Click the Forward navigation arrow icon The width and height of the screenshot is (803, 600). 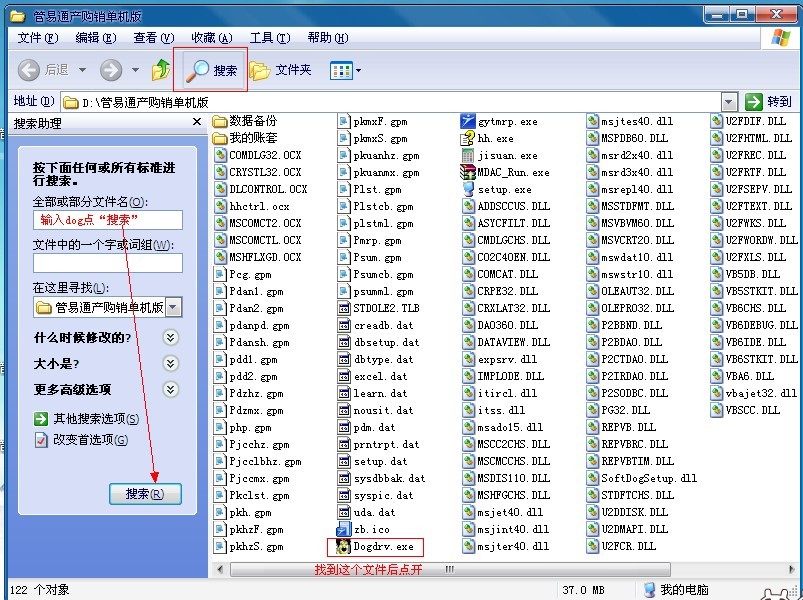tap(111, 70)
